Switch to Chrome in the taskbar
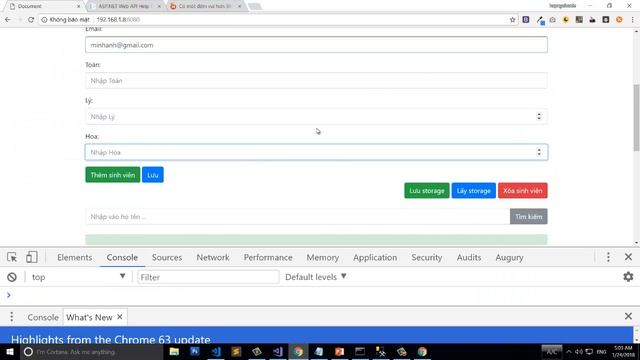The image size is (640, 360). 298,351
